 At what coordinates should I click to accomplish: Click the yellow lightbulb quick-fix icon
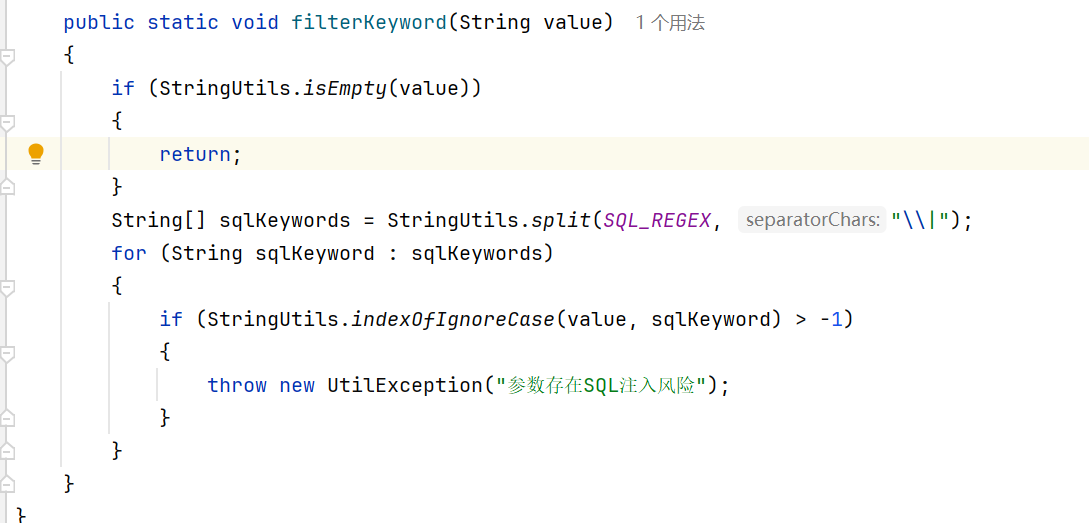coord(36,153)
